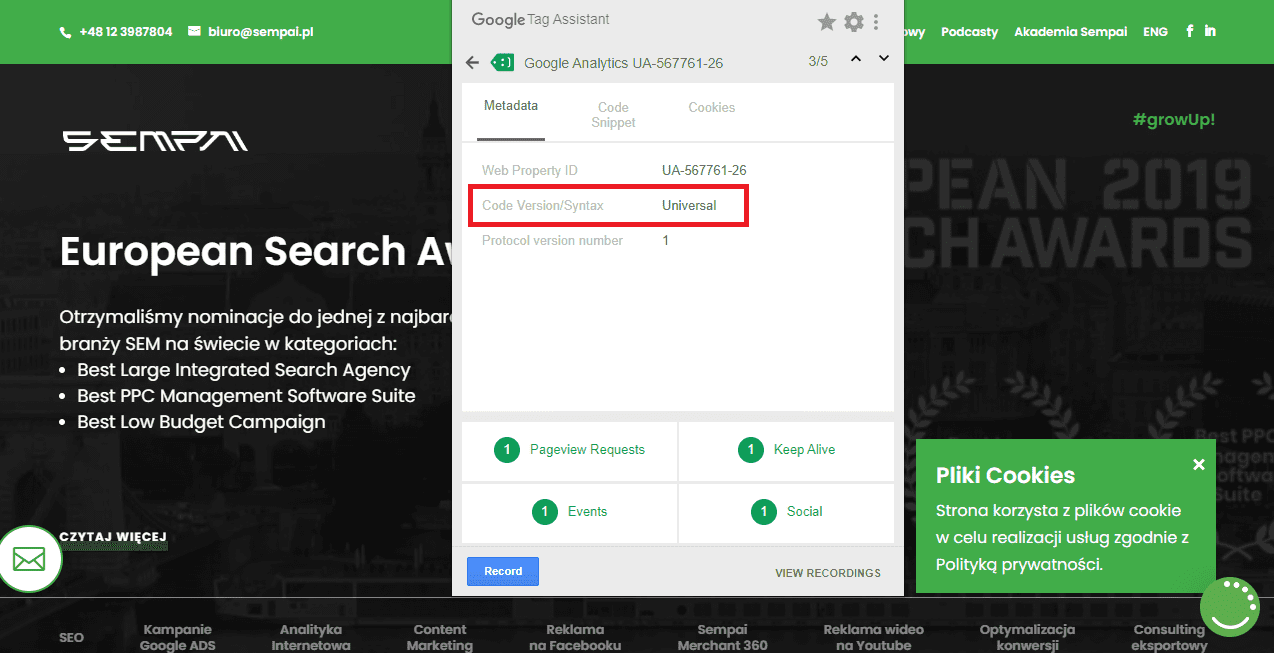Open the LinkedIn icon in top bar
Viewport: 1274px width, 653px height.
point(1210,31)
